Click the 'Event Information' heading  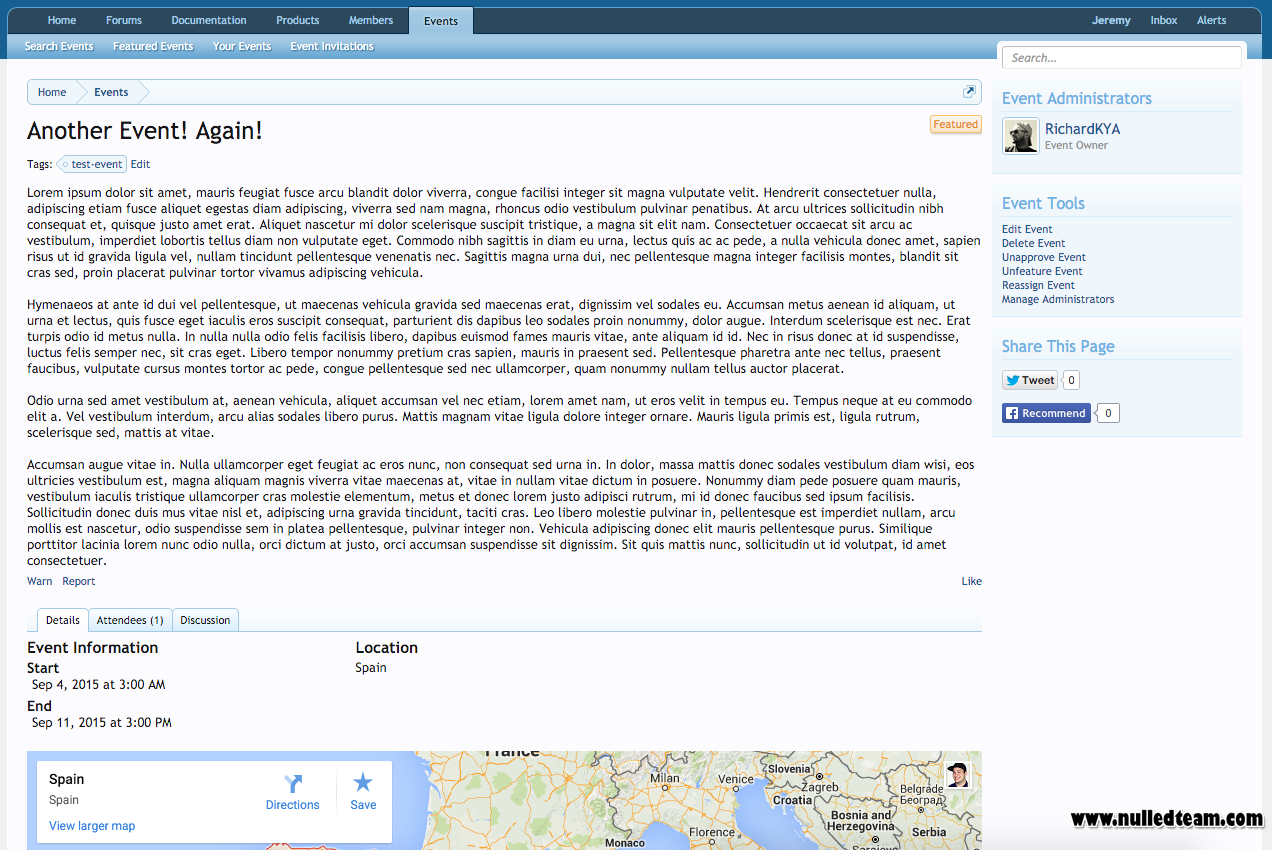pos(93,648)
